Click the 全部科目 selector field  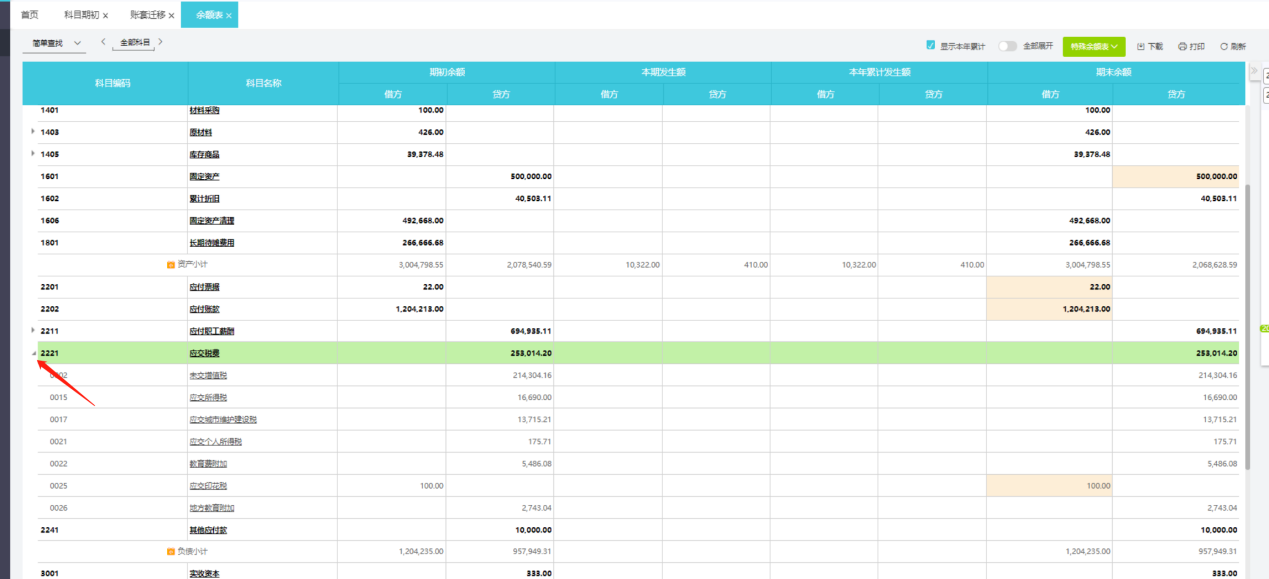(x=134, y=43)
